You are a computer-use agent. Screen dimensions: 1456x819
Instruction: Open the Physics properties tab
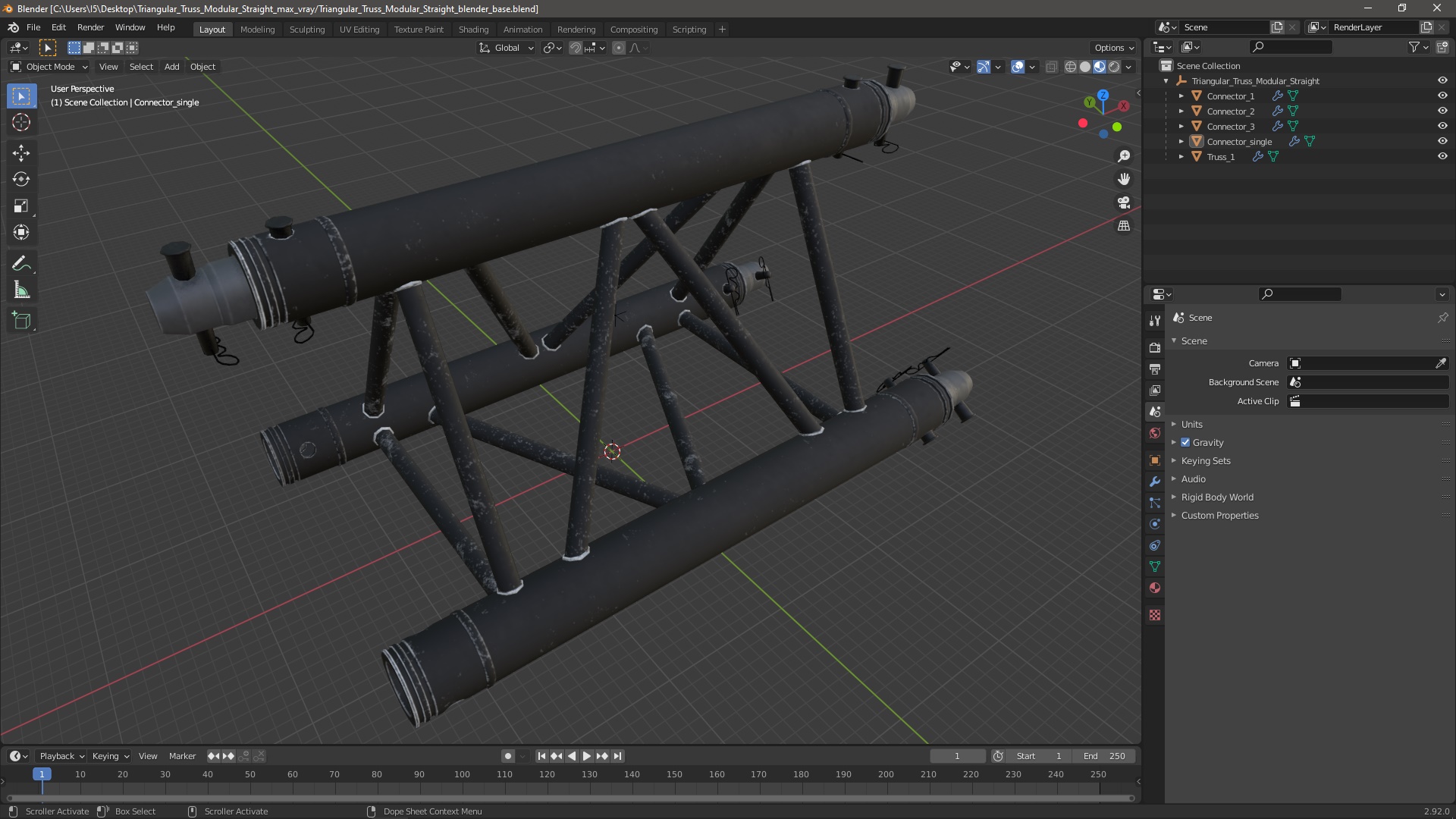click(1155, 524)
